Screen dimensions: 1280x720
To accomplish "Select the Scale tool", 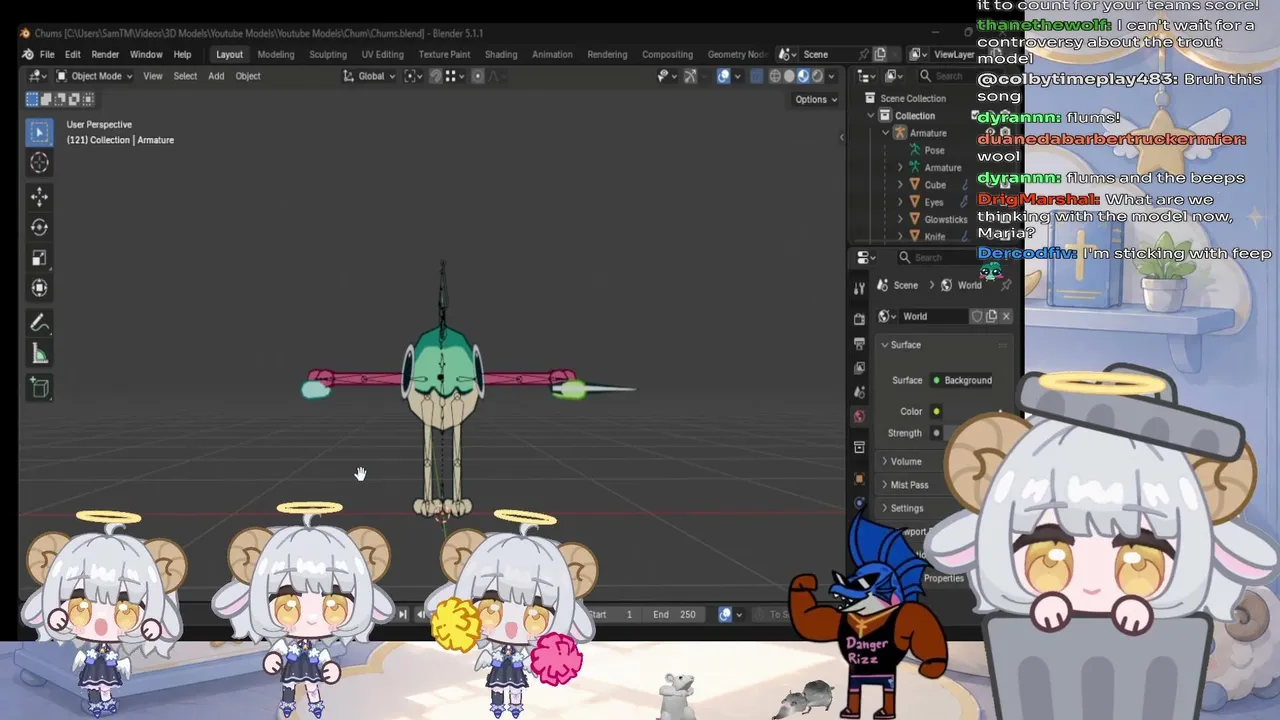I will (40, 258).
